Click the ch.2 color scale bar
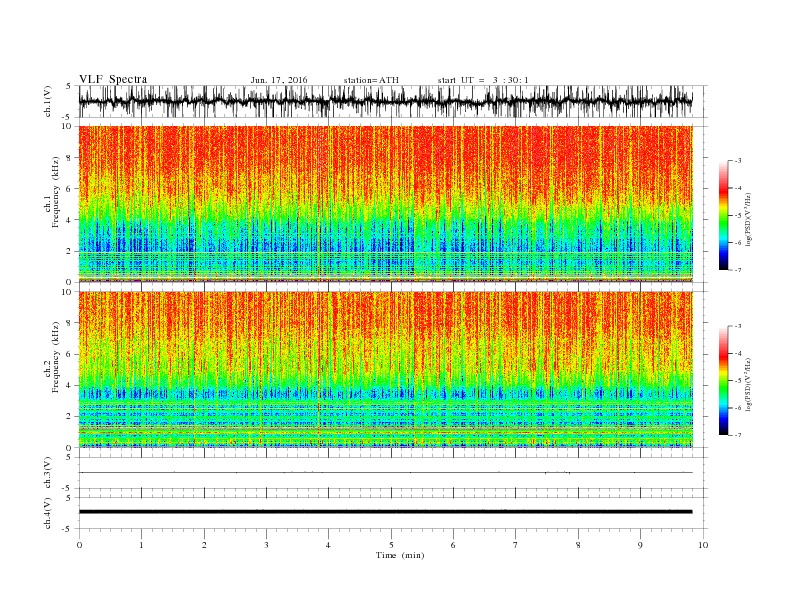This screenshot has width=792, height=612. (723, 380)
